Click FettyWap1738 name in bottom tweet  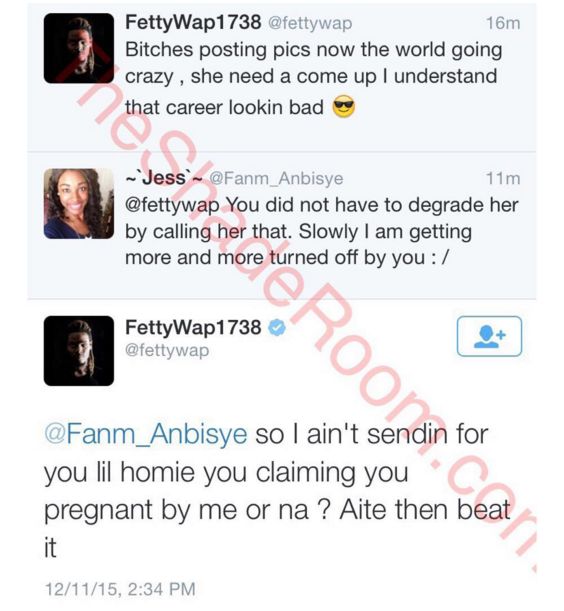pyautogui.click(x=193, y=327)
